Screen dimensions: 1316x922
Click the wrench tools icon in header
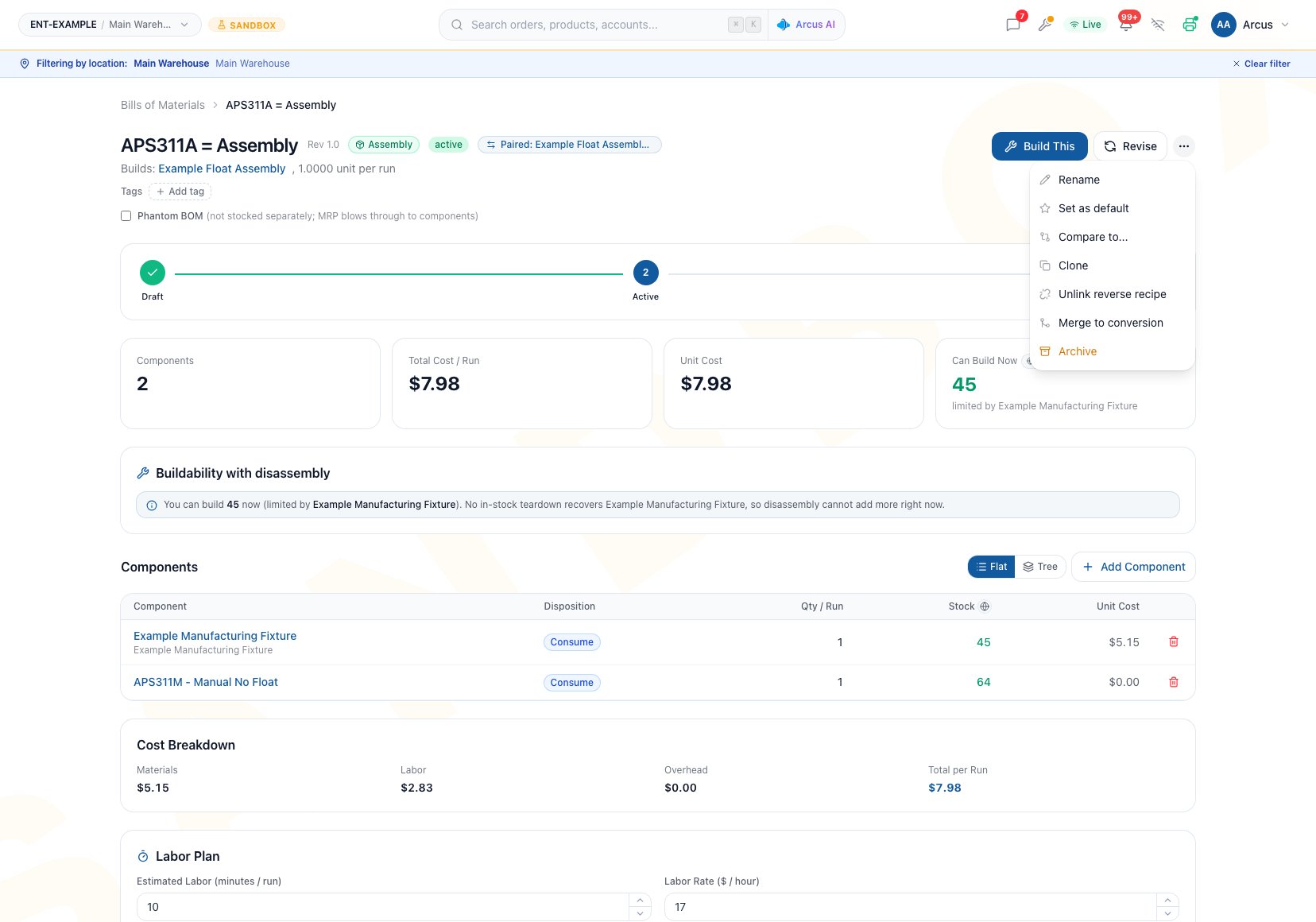(x=1046, y=25)
